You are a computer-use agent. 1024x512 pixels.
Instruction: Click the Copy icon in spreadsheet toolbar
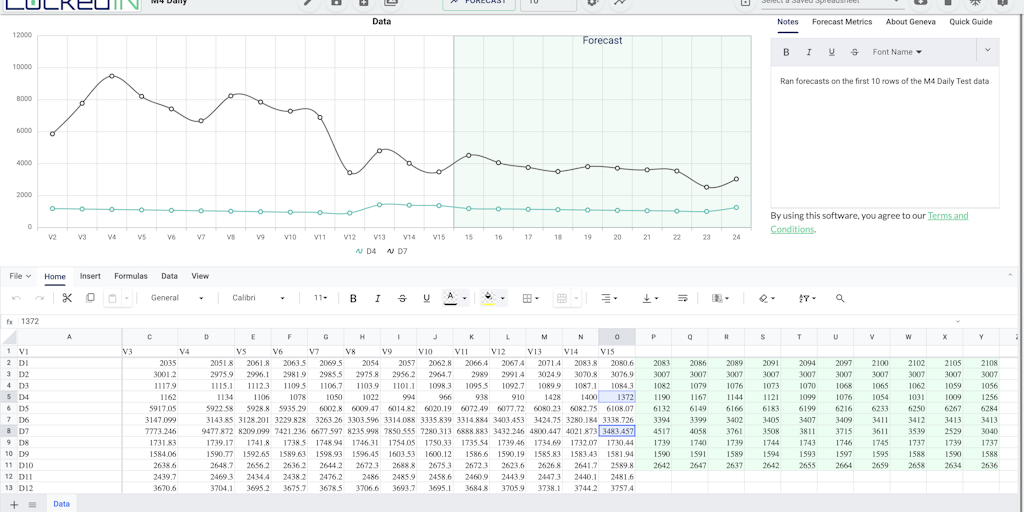coord(90,298)
